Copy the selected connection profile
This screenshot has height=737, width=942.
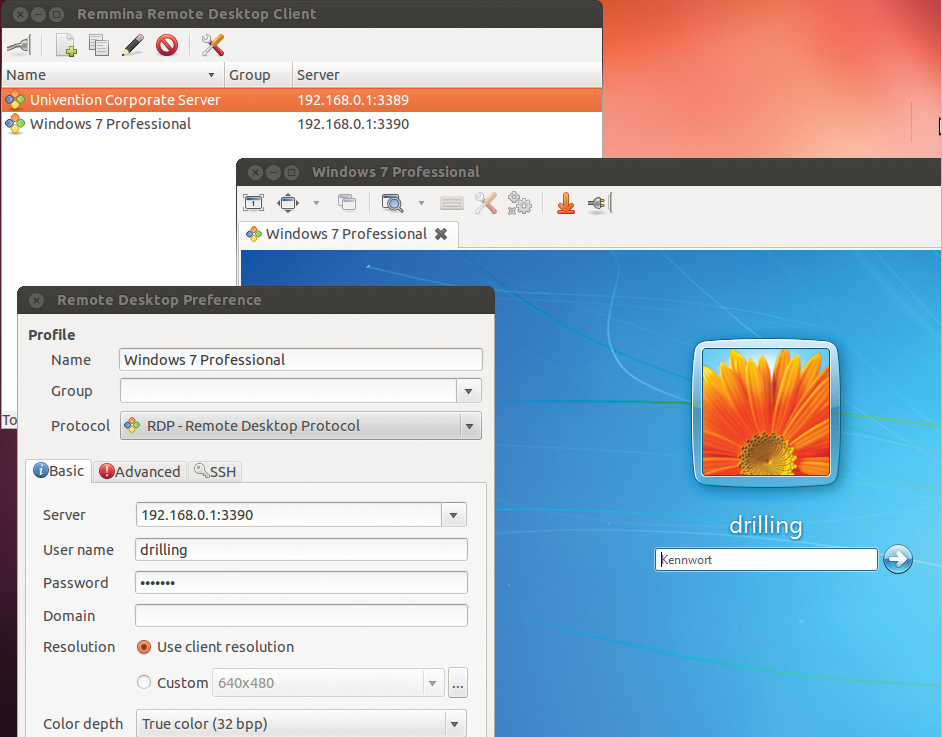tap(98, 45)
